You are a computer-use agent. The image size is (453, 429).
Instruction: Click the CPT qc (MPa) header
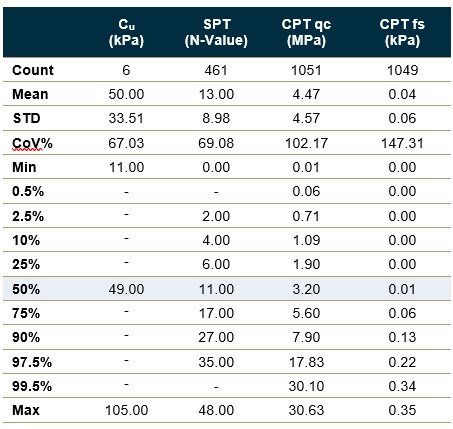coord(306,32)
